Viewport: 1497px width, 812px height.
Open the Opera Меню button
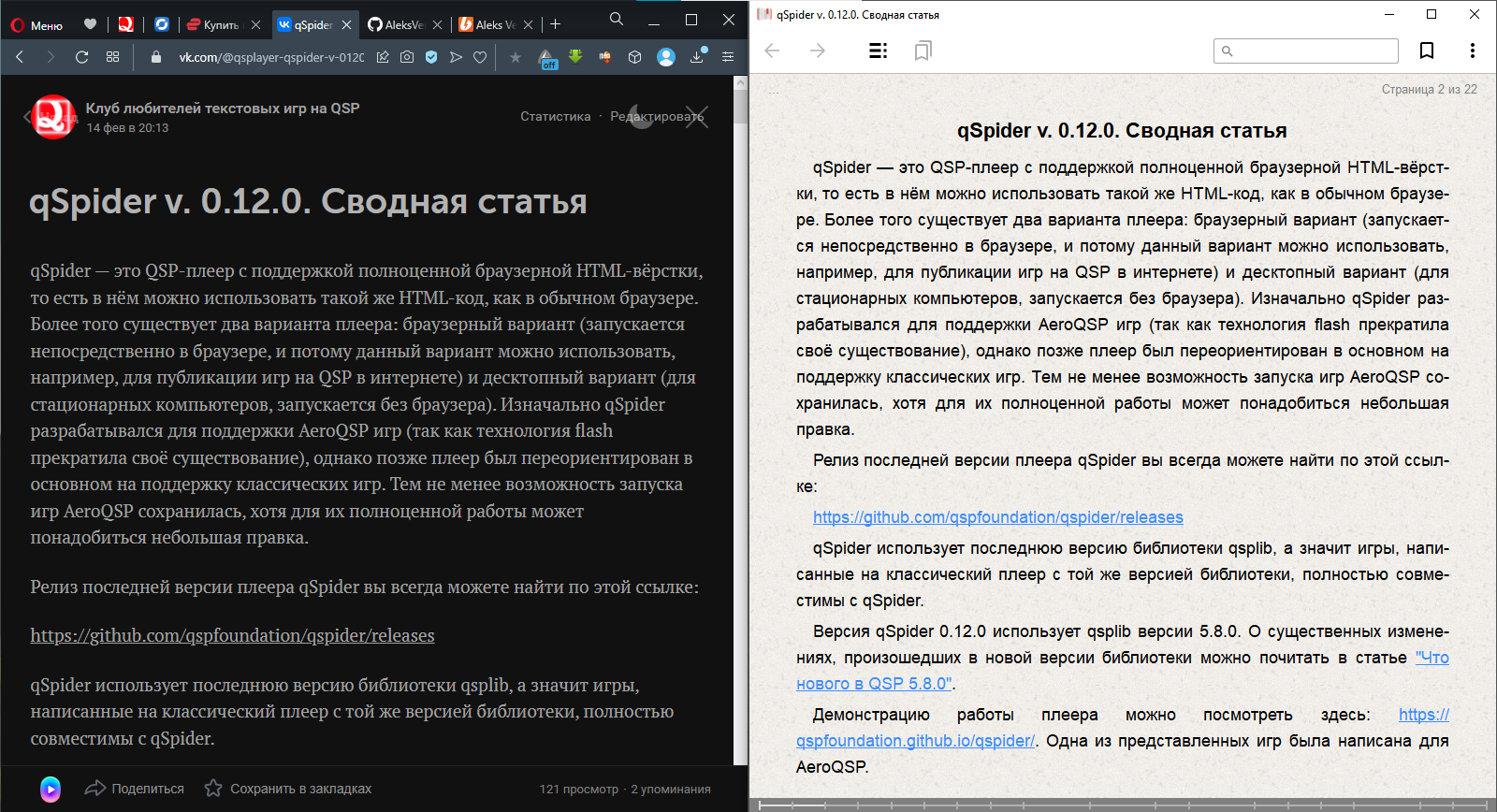click(36, 25)
